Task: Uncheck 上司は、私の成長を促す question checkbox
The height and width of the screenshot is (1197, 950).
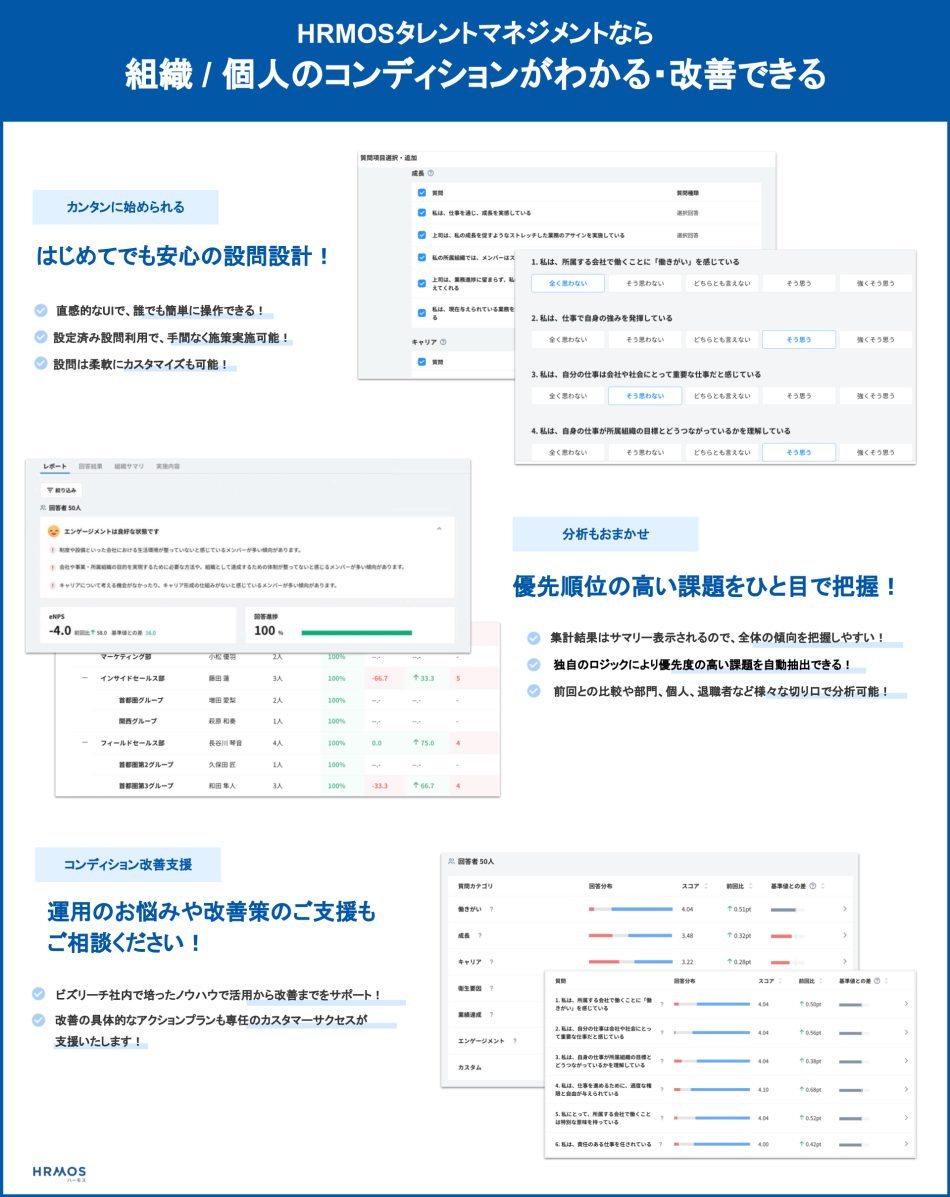Action: tap(422, 235)
